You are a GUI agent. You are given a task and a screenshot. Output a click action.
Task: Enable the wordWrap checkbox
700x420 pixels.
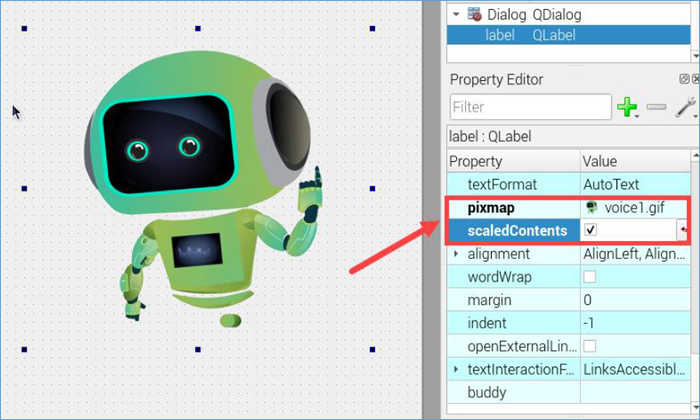point(590,277)
